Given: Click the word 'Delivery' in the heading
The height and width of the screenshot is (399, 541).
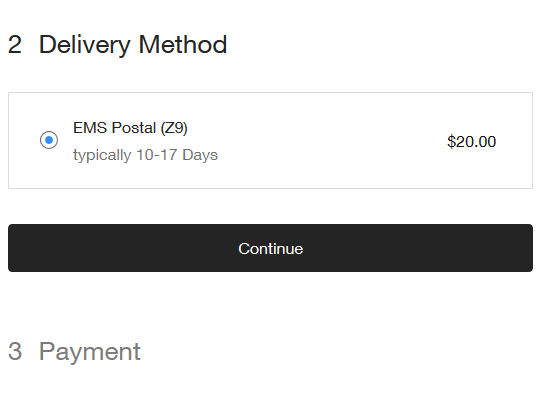Looking at the screenshot, I should 85,45.
